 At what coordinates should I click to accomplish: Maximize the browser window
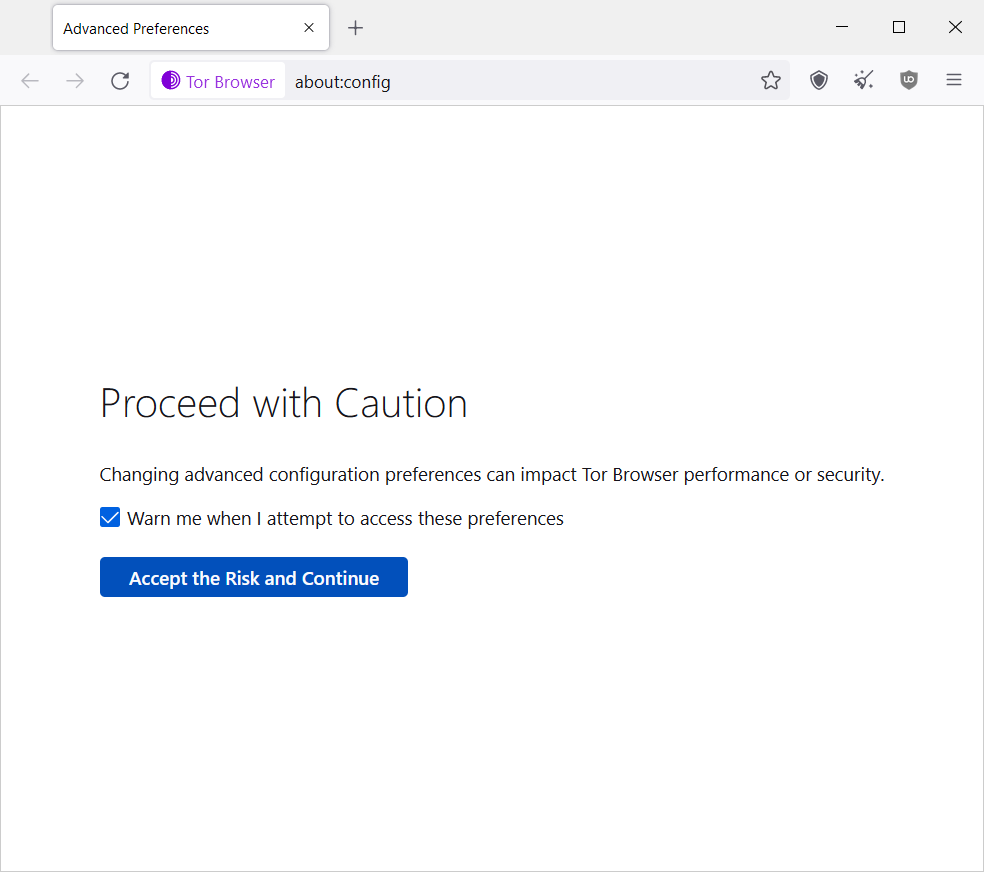tap(899, 27)
